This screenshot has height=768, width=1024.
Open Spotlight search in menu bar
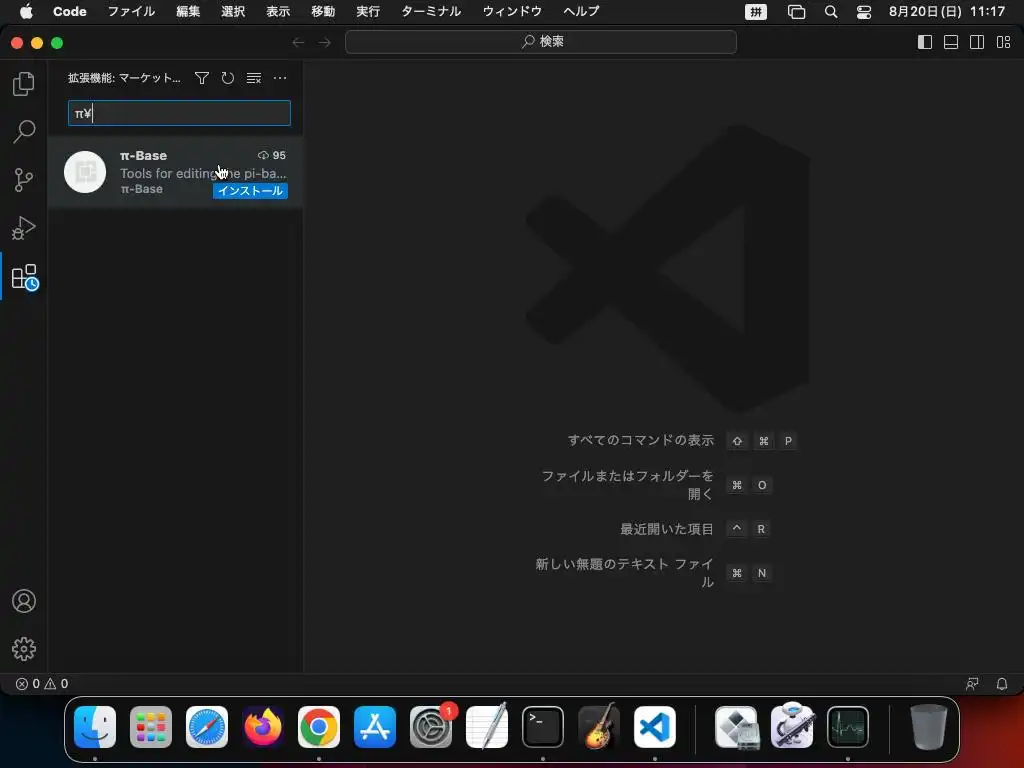tap(831, 12)
